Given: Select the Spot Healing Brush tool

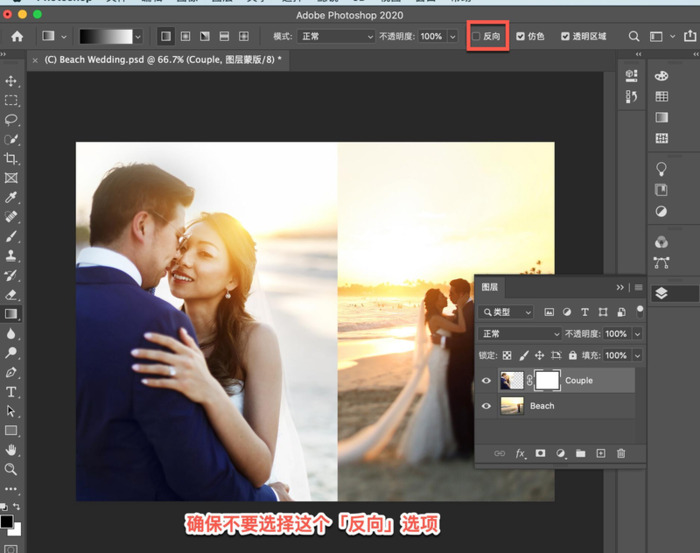Looking at the screenshot, I should click(x=11, y=217).
